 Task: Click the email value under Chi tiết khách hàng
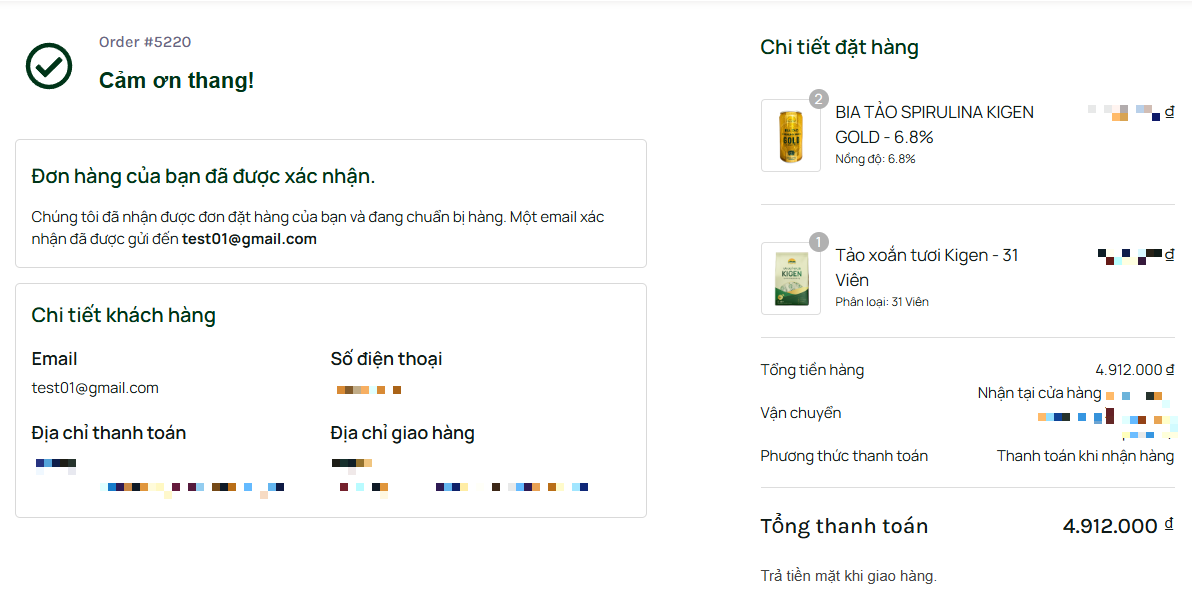[95, 388]
